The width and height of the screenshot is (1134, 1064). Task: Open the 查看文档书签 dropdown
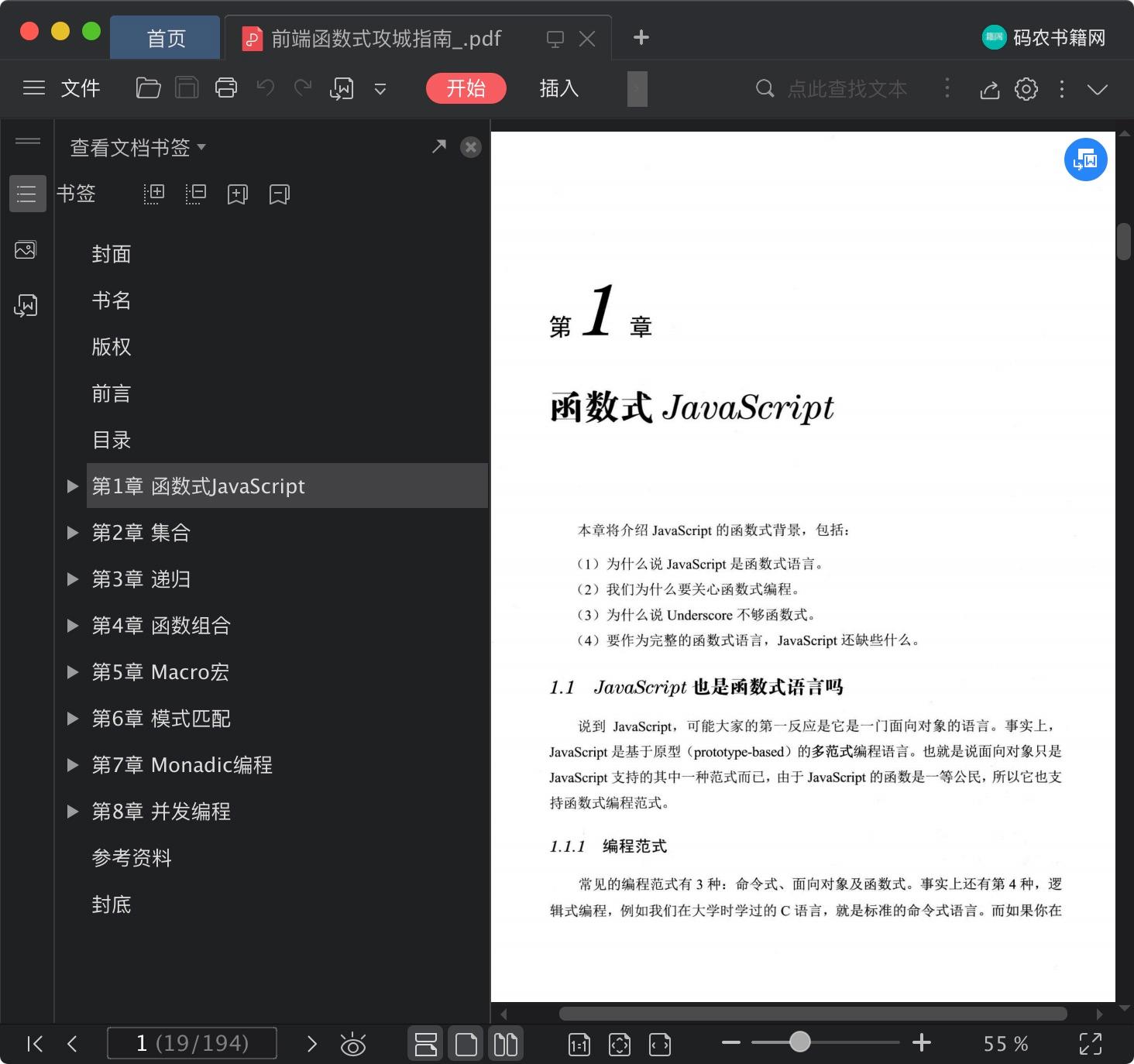(138, 147)
